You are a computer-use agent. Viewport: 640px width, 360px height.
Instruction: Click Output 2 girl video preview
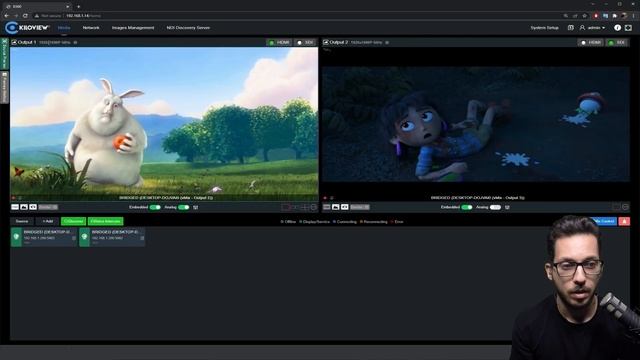476,124
